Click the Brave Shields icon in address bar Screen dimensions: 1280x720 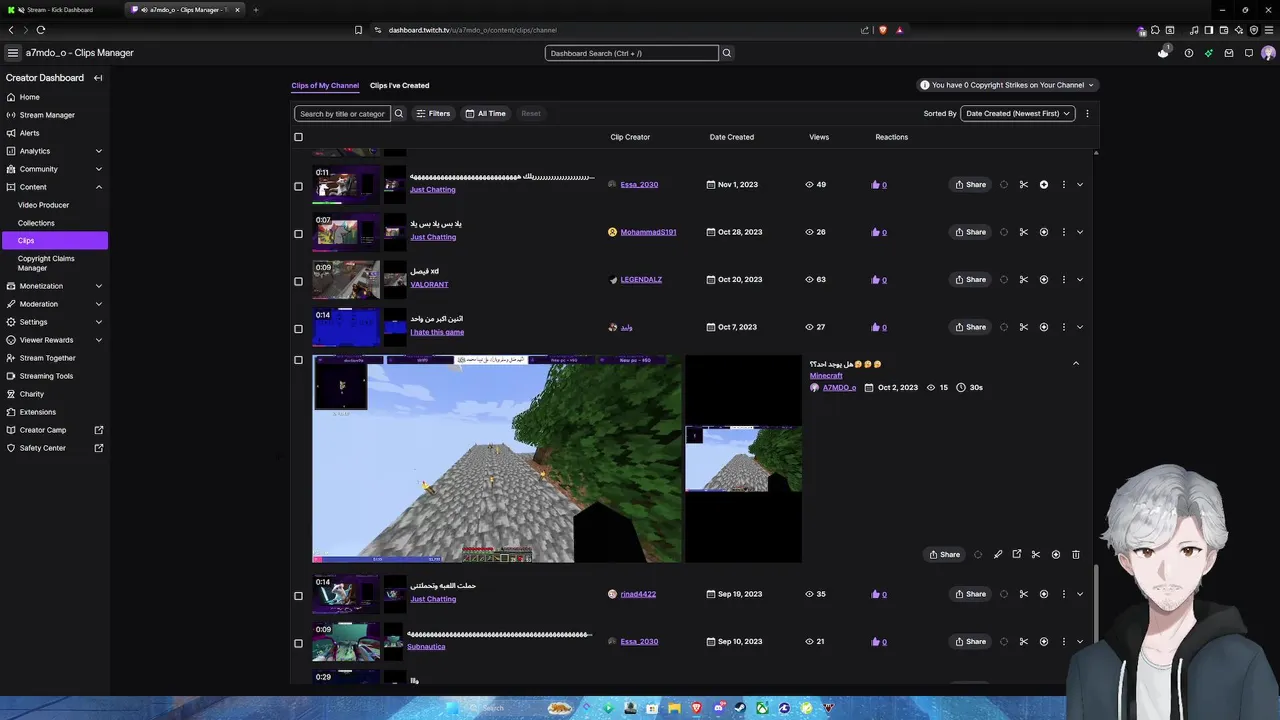882,30
